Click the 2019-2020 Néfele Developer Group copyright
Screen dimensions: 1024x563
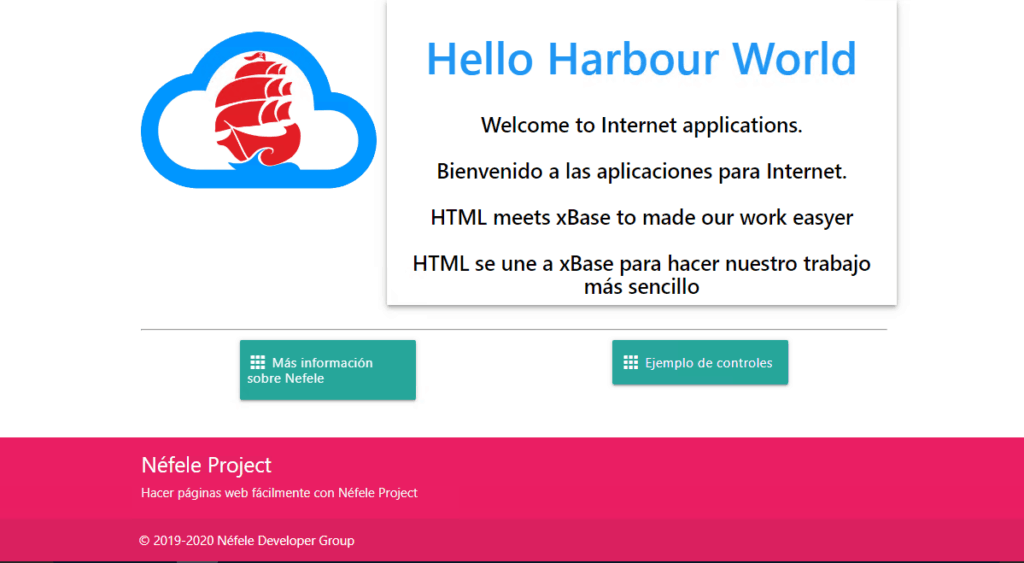point(246,541)
